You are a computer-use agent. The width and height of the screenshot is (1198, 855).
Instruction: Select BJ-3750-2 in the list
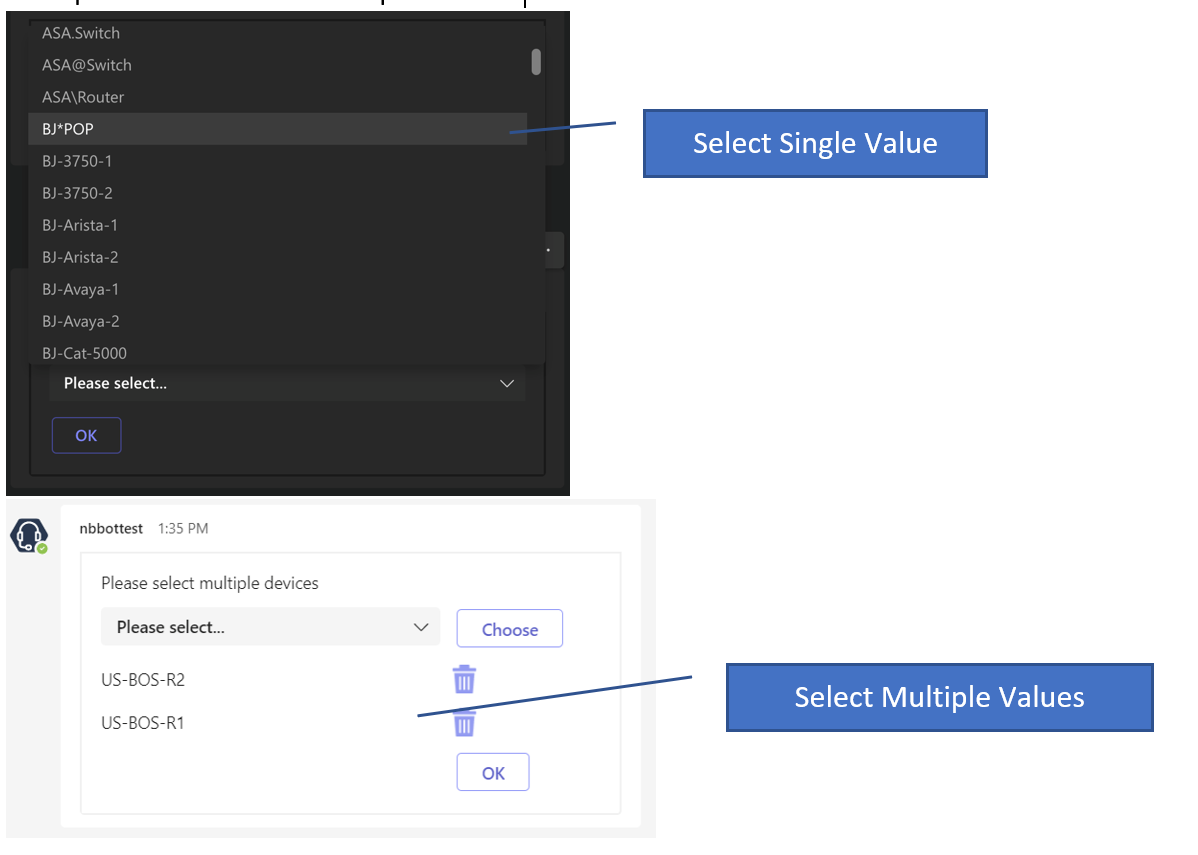[x=77, y=193]
